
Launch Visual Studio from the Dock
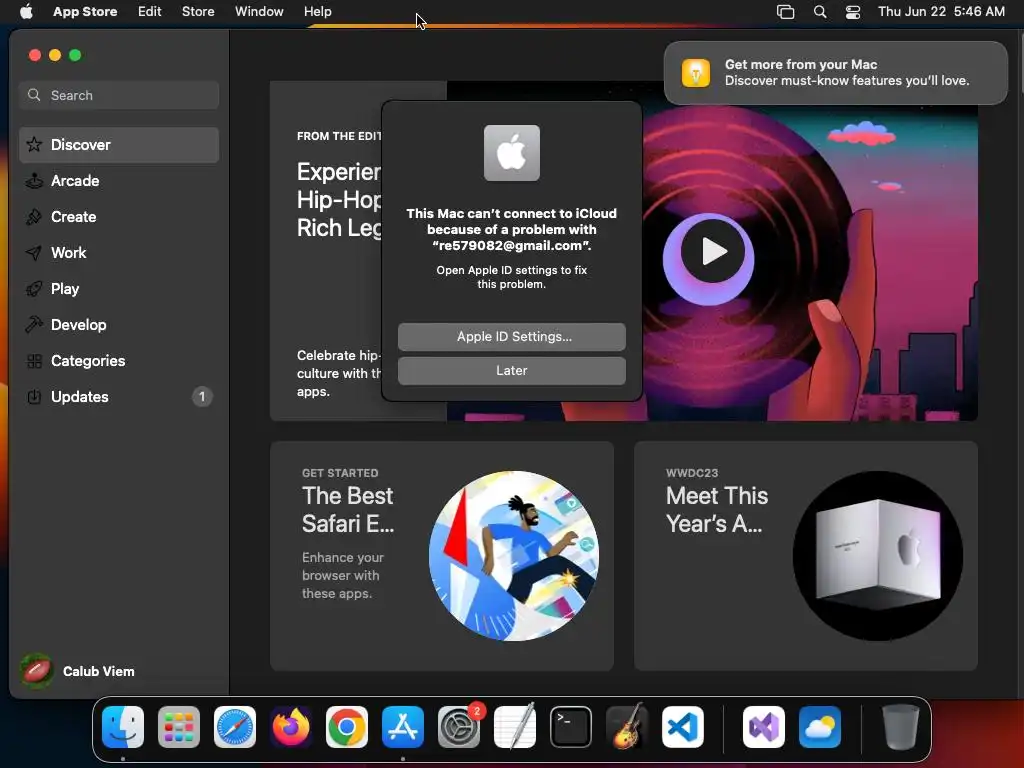(x=763, y=726)
